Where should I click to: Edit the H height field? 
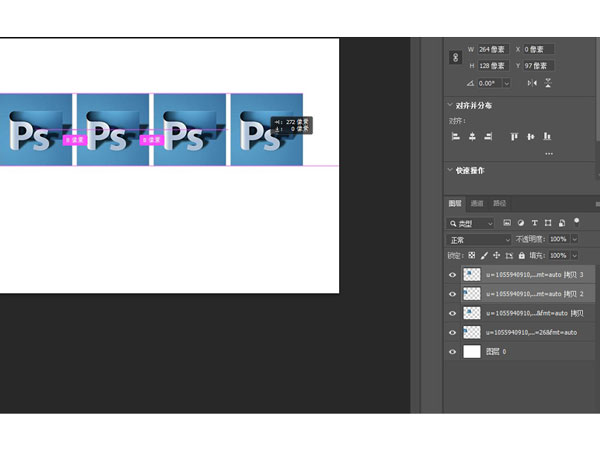click(493, 66)
